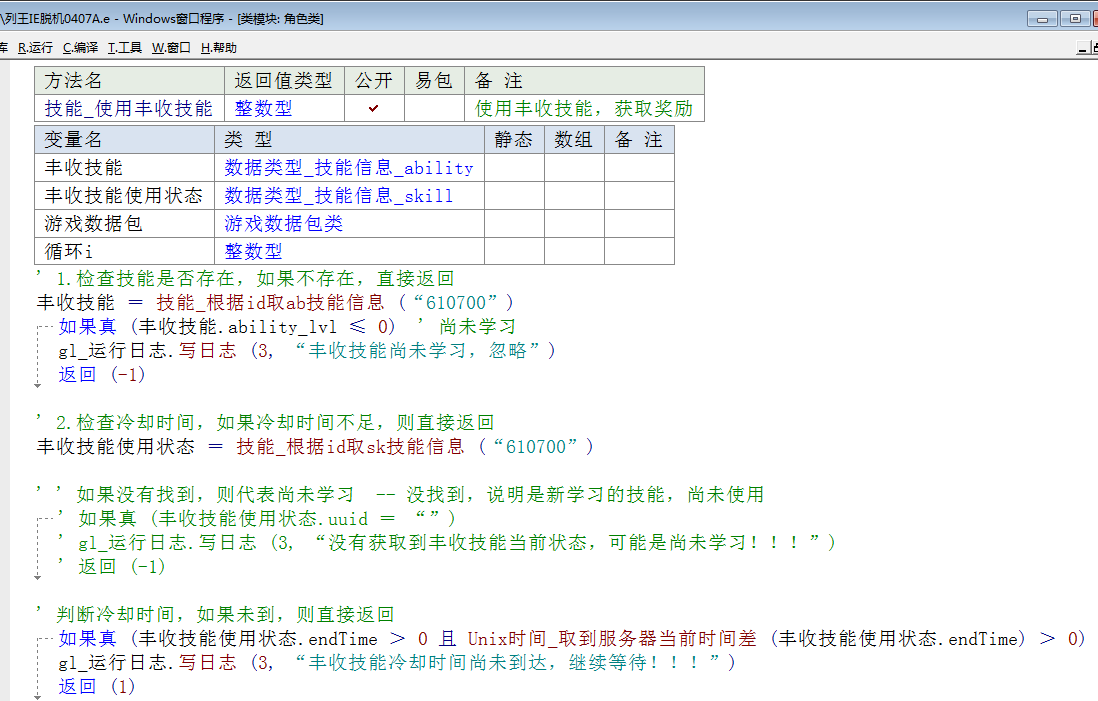Viewport: 1098px width, 701px height.
Task: Minimize the inner class module document window
Action: [x=1084, y=47]
